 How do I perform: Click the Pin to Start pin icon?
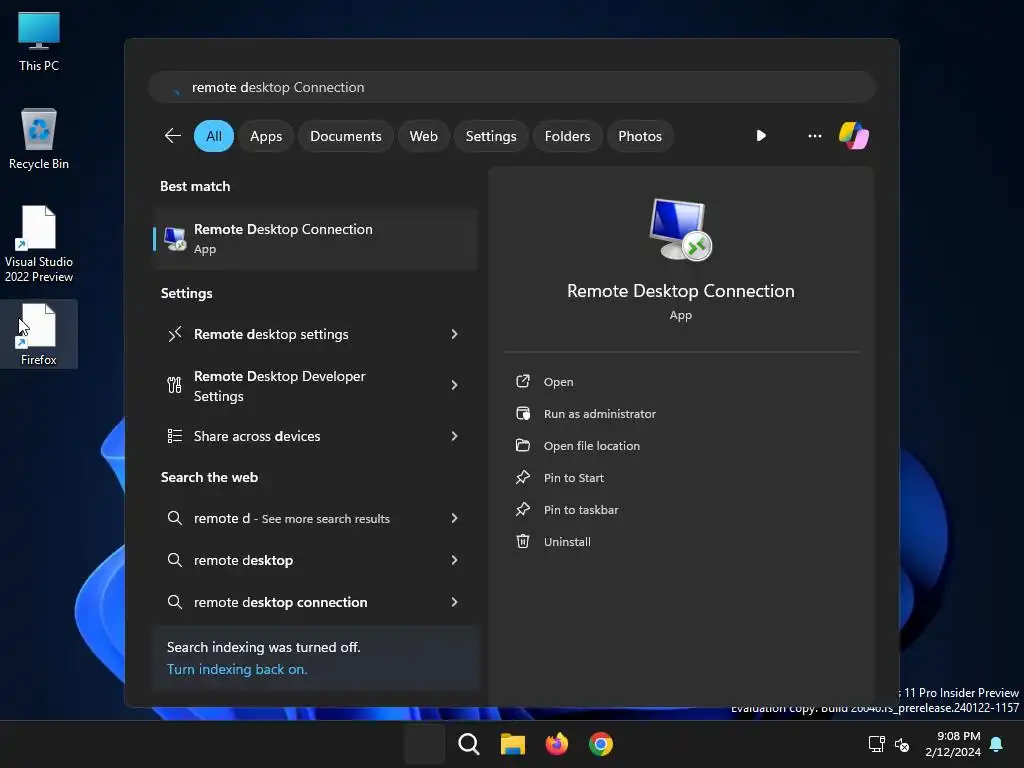click(x=522, y=477)
